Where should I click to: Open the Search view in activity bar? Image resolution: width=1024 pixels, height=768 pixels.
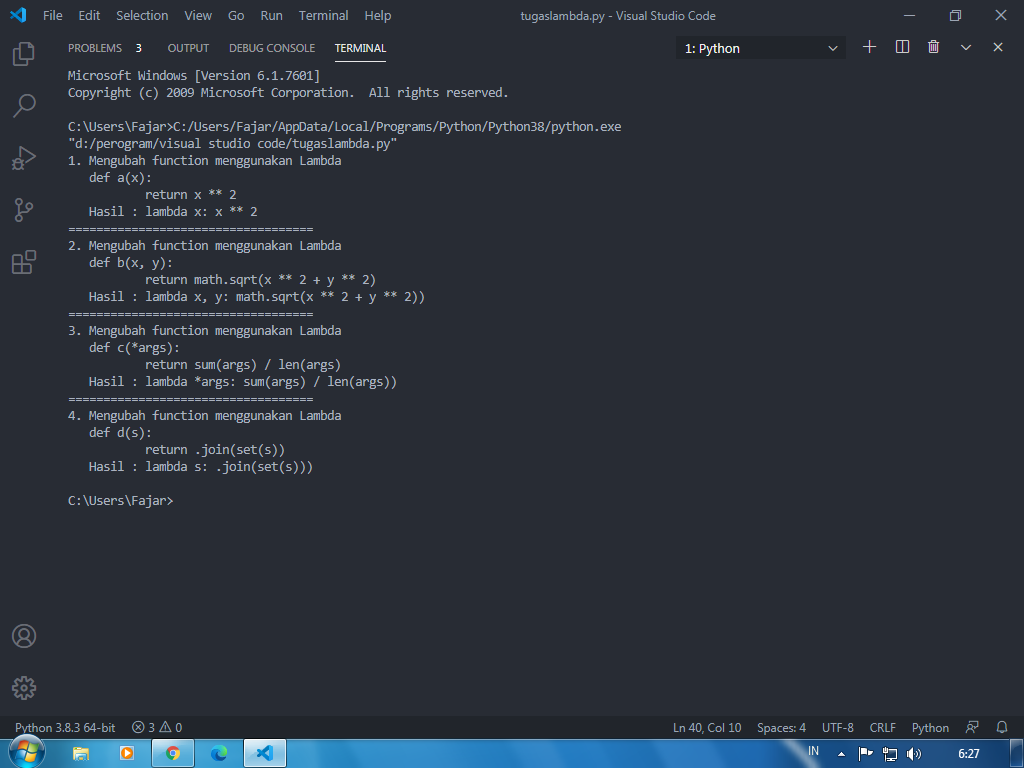pos(24,106)
